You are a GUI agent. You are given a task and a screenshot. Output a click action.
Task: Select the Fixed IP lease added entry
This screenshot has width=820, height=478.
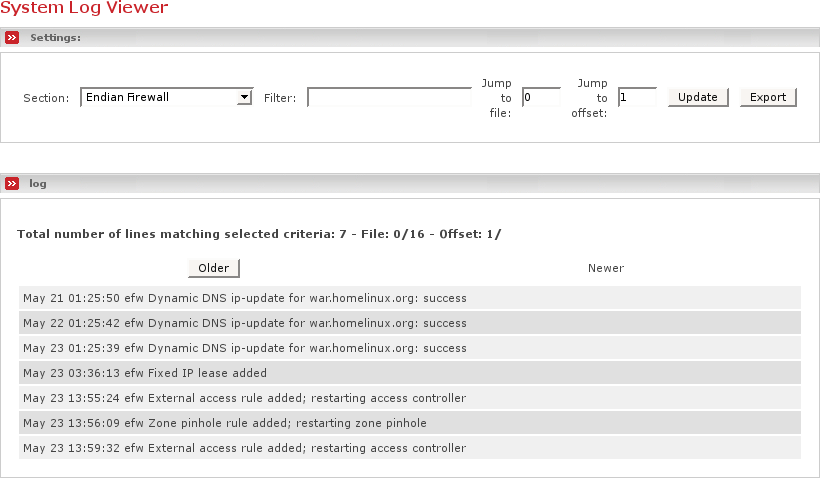coord(145,373)
